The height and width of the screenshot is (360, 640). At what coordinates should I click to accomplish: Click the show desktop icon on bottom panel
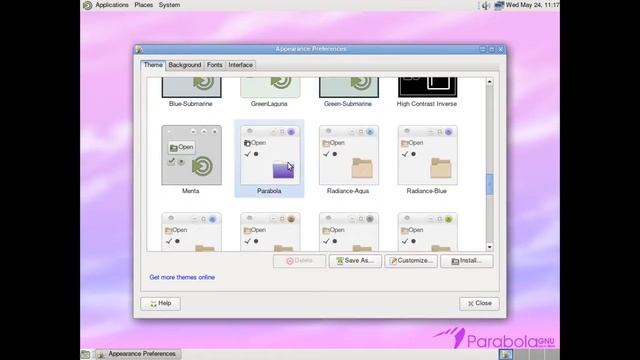click(x=86, y=354)
